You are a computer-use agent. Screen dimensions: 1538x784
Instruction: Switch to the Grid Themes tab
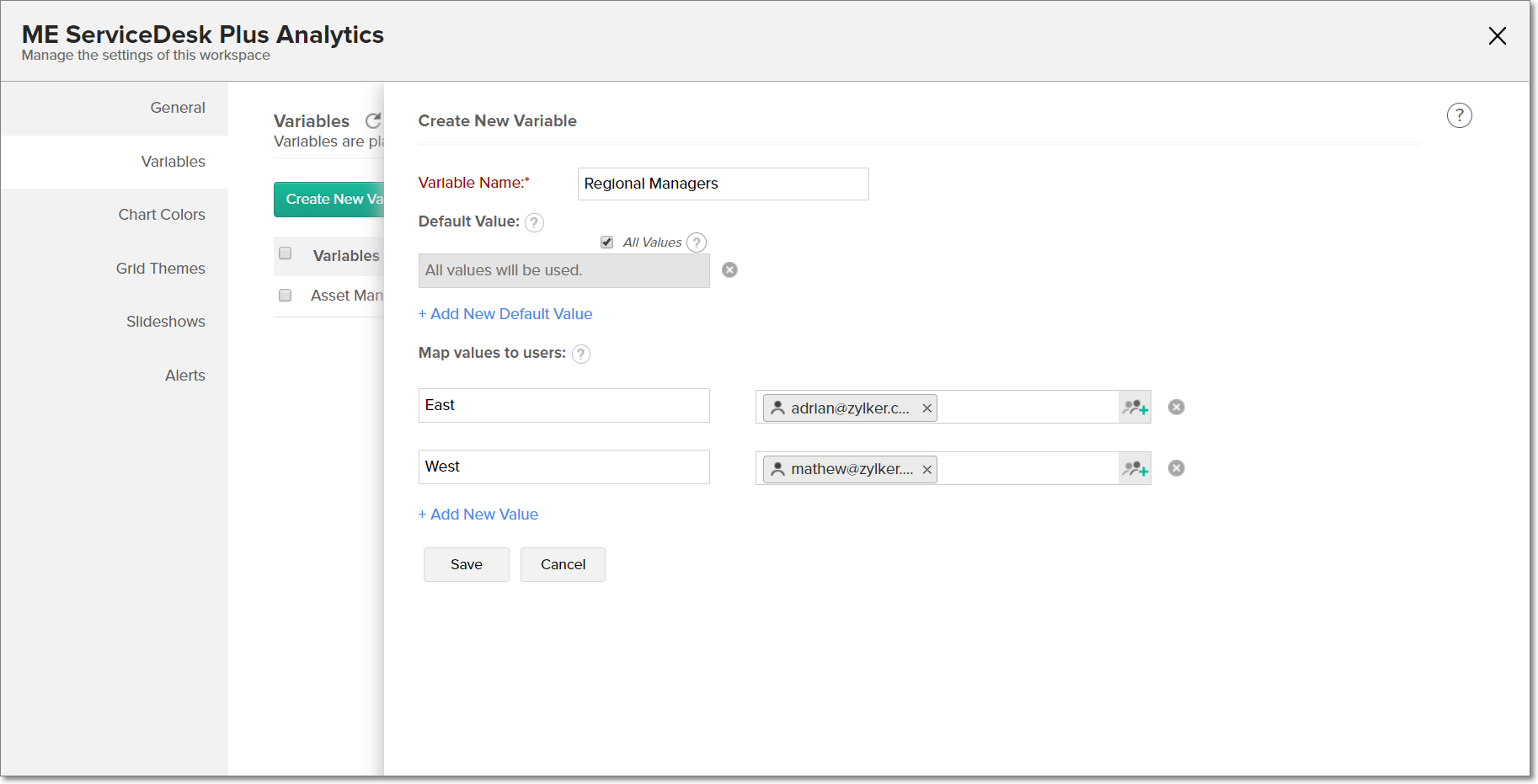[161, 269]
